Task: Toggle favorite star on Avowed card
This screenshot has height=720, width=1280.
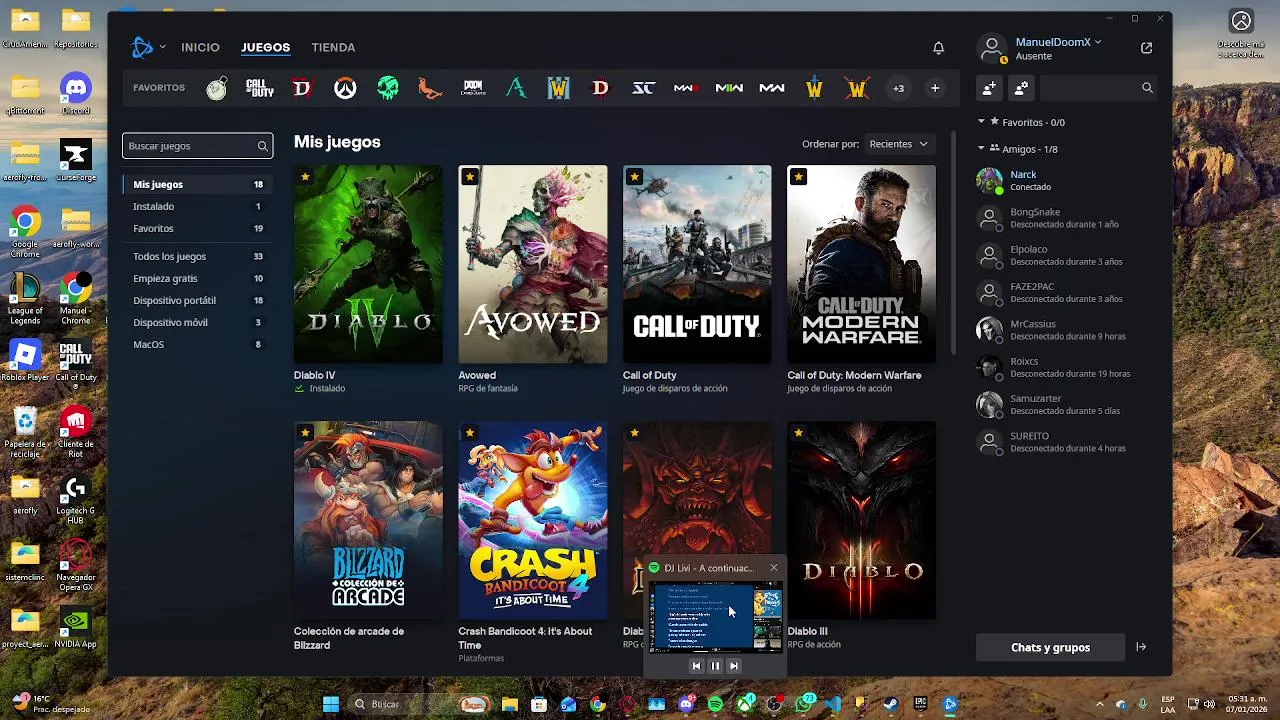Action: click(469, 177)
